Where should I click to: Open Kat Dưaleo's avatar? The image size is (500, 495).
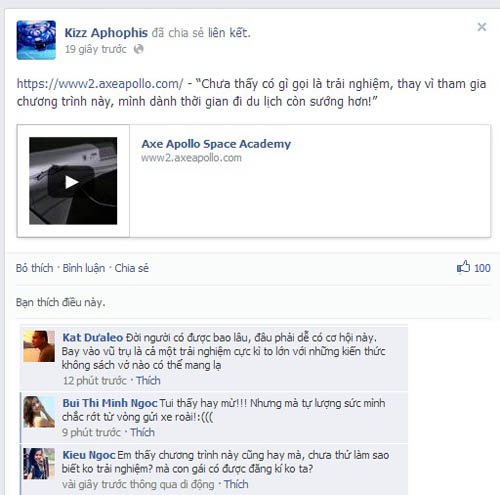click(39, 346)
